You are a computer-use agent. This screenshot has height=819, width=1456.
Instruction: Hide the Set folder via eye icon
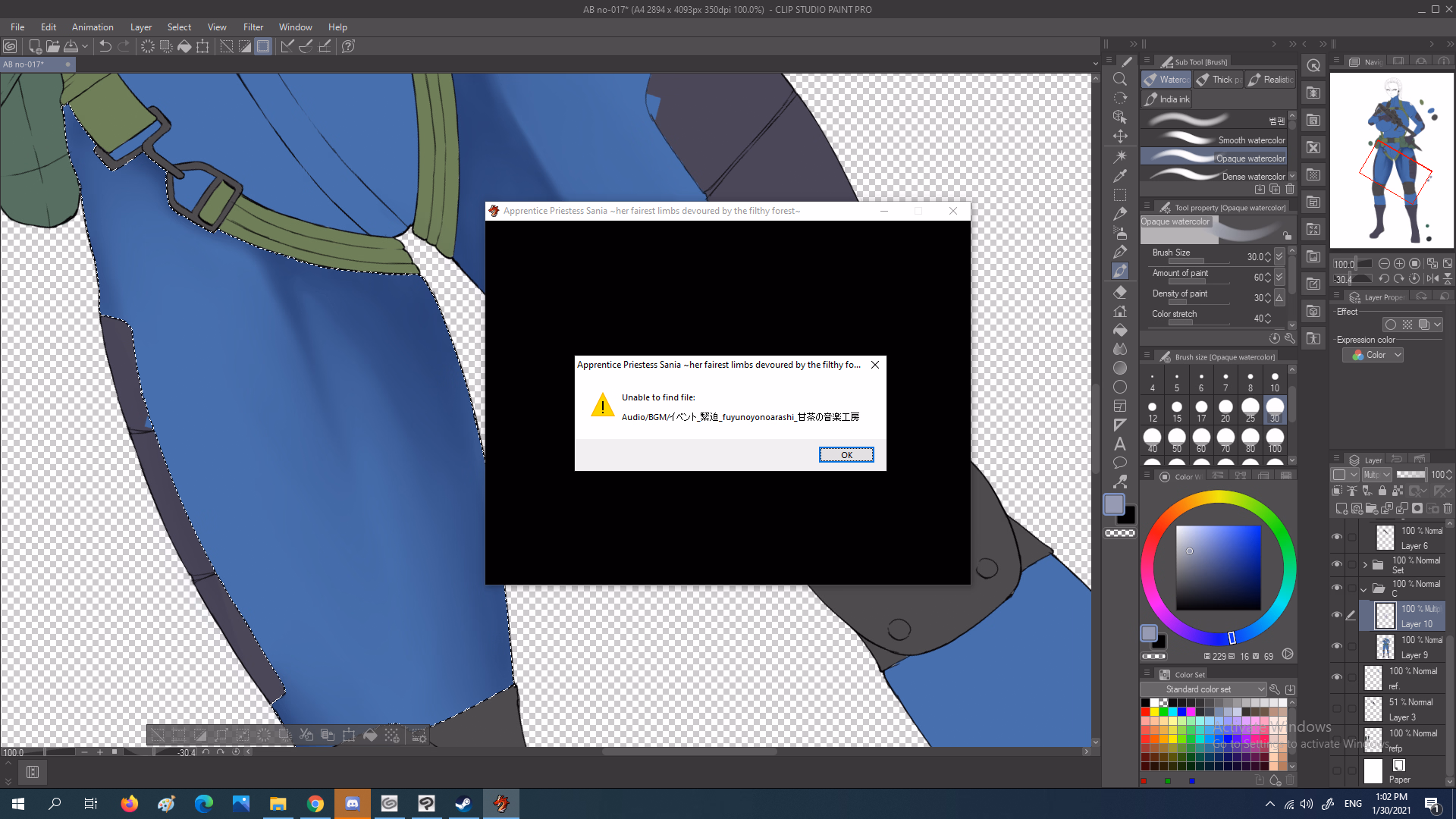(1337, 564)
